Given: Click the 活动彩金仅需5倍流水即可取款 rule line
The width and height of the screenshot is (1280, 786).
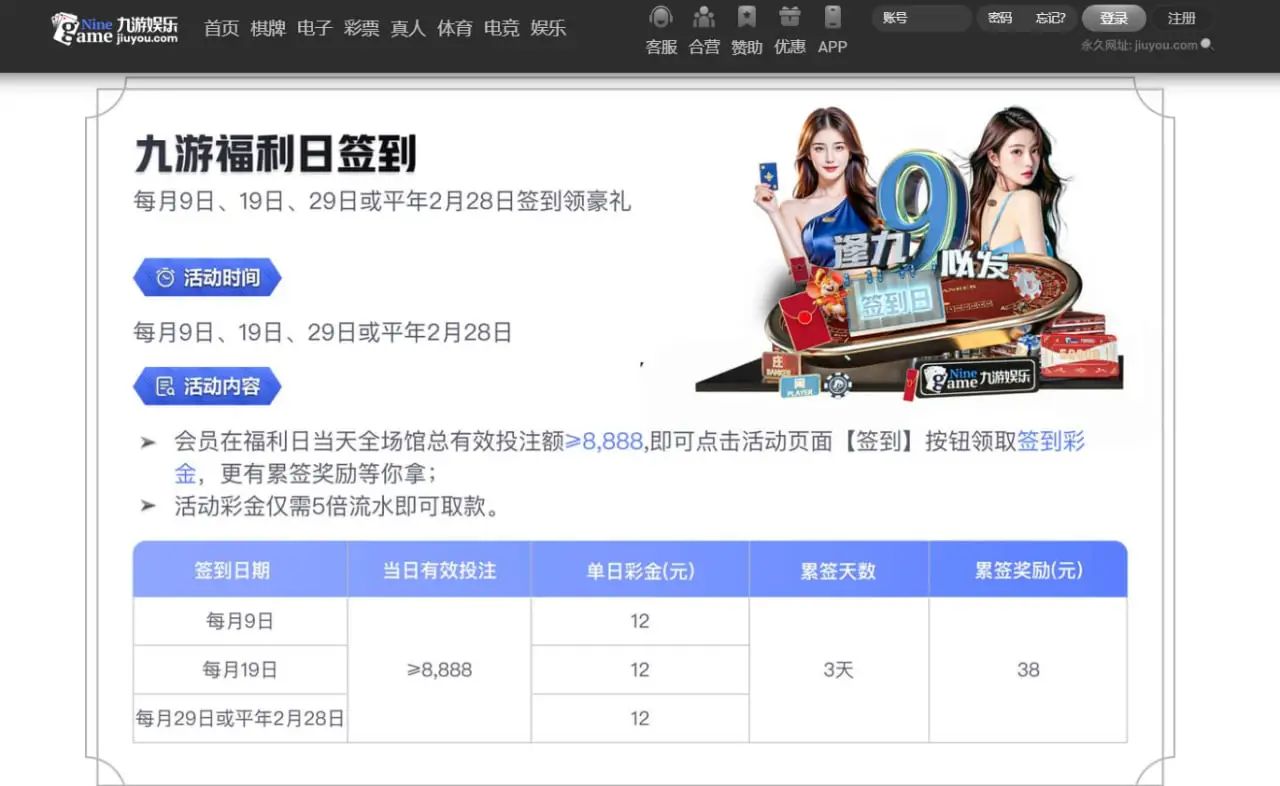Looking at the screenshot, I should (337, 506).
